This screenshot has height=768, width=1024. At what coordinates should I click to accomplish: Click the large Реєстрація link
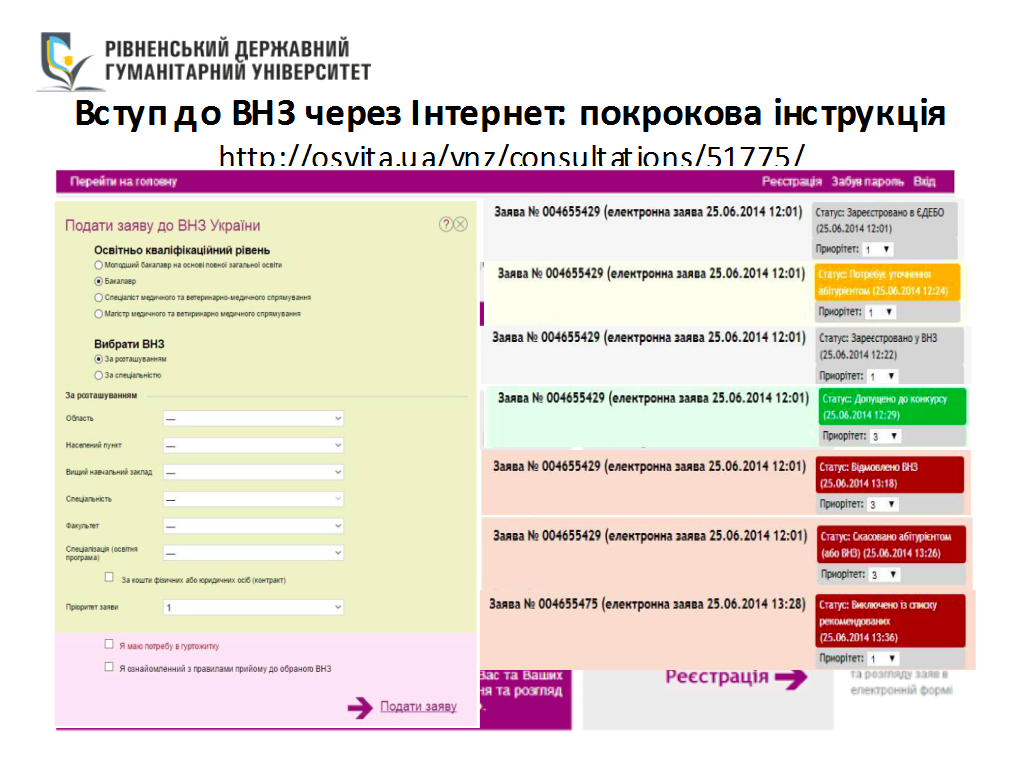coord(716,677)
